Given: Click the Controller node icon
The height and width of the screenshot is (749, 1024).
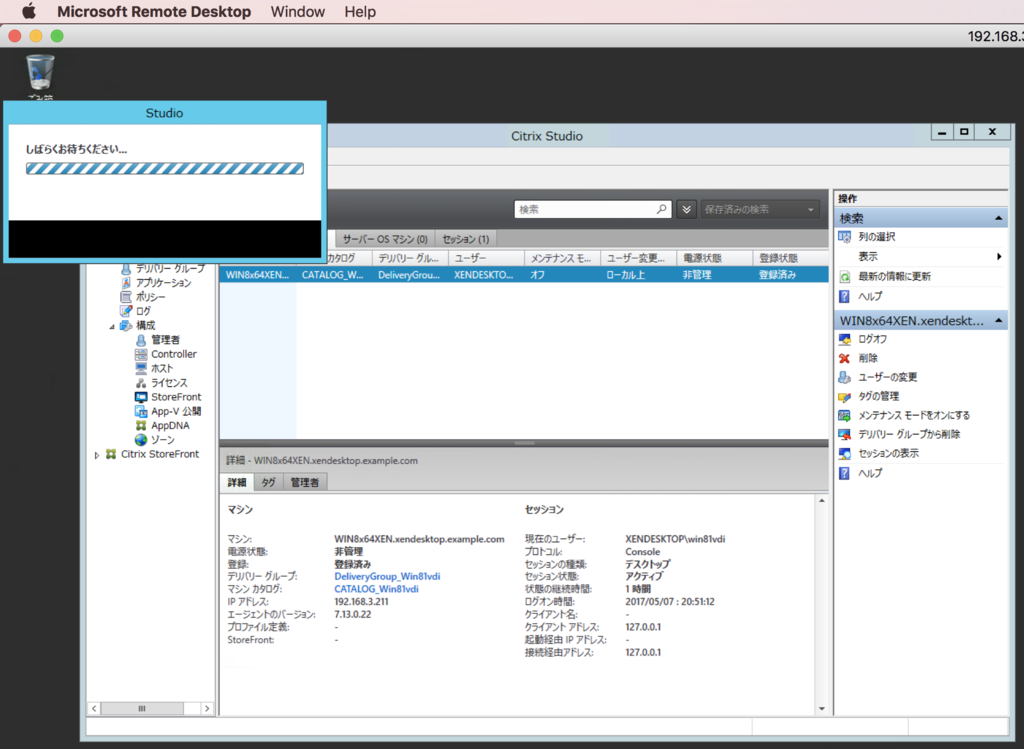Looking at the screenshot, I should point(141,354).
